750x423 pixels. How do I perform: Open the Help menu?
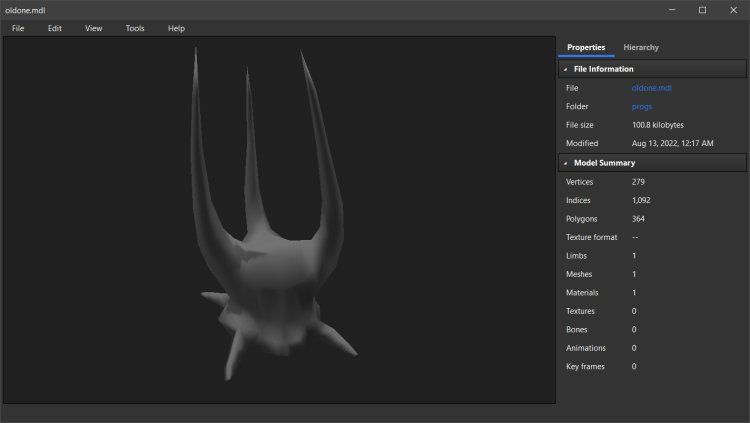click(x=177, y=28)
